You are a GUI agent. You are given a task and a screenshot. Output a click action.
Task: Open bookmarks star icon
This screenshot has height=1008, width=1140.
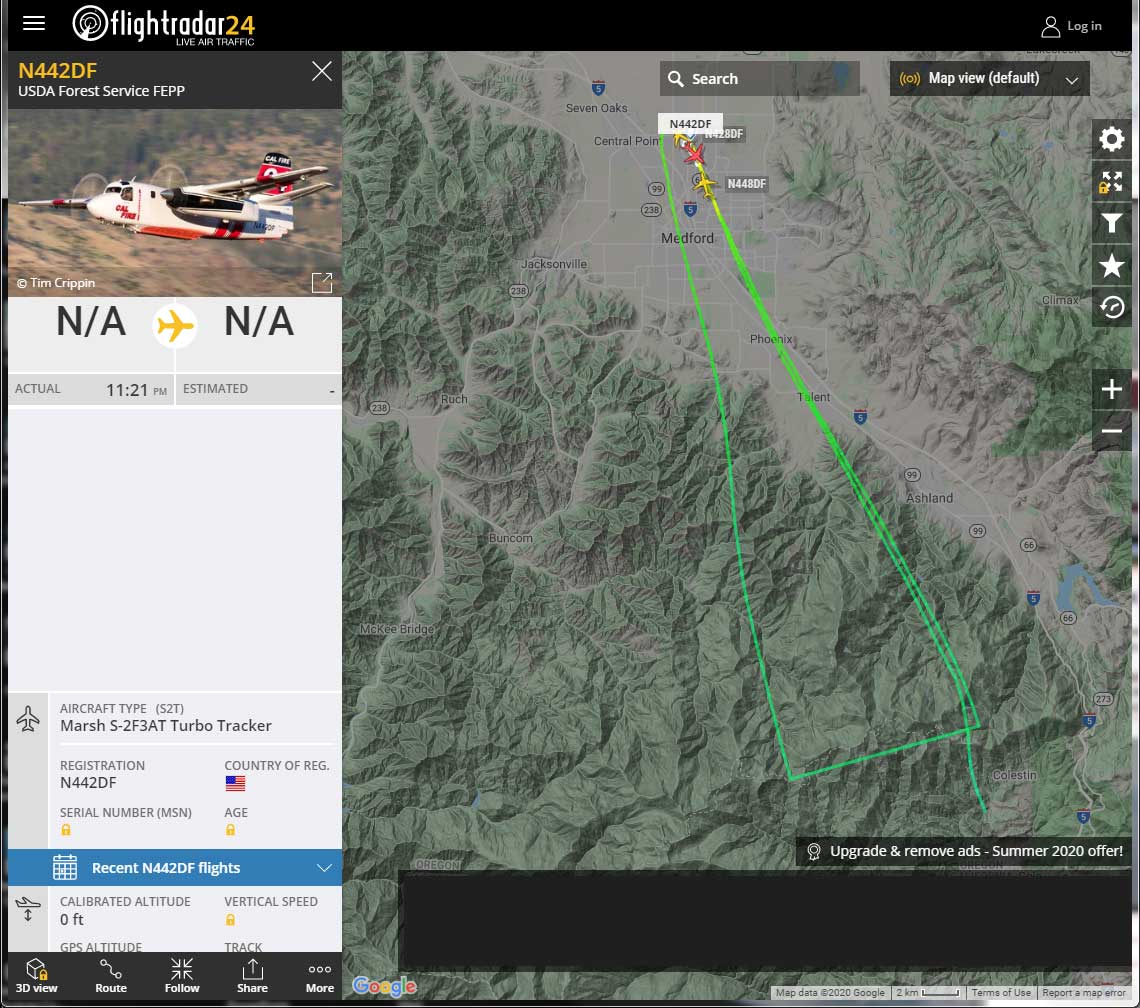tap(1111, 265)
